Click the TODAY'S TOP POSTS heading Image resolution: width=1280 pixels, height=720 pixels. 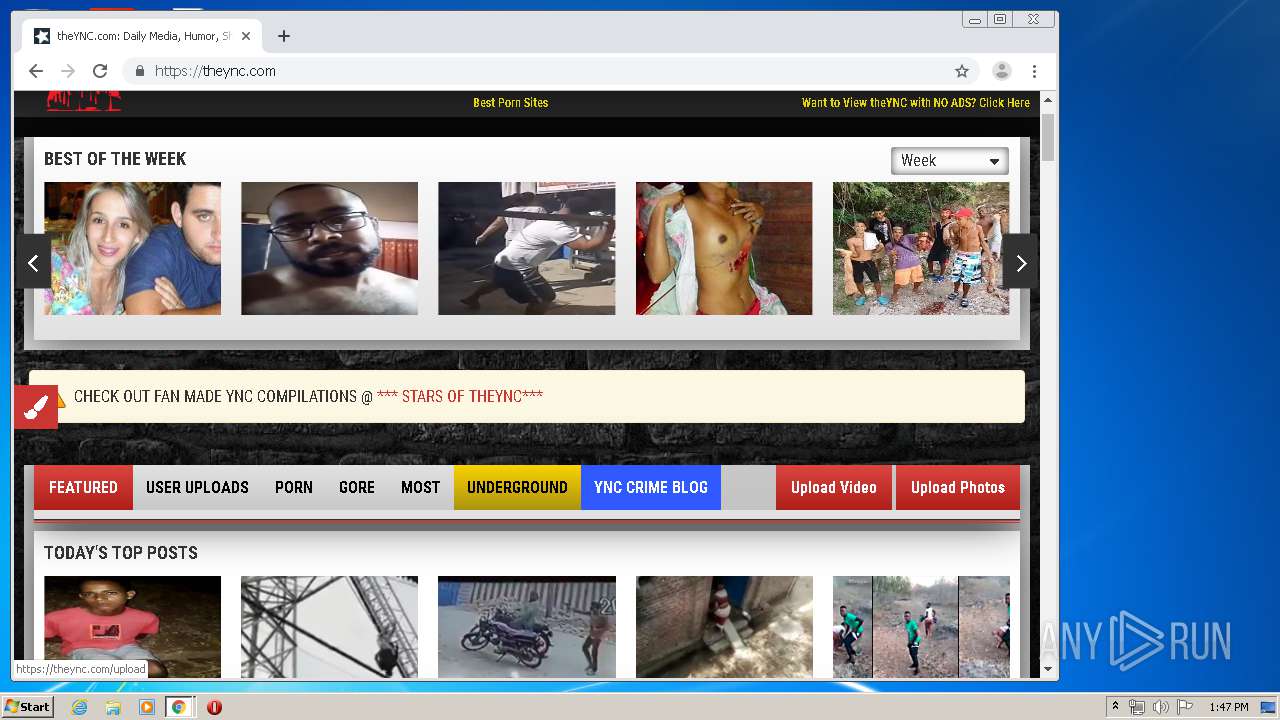121,553
